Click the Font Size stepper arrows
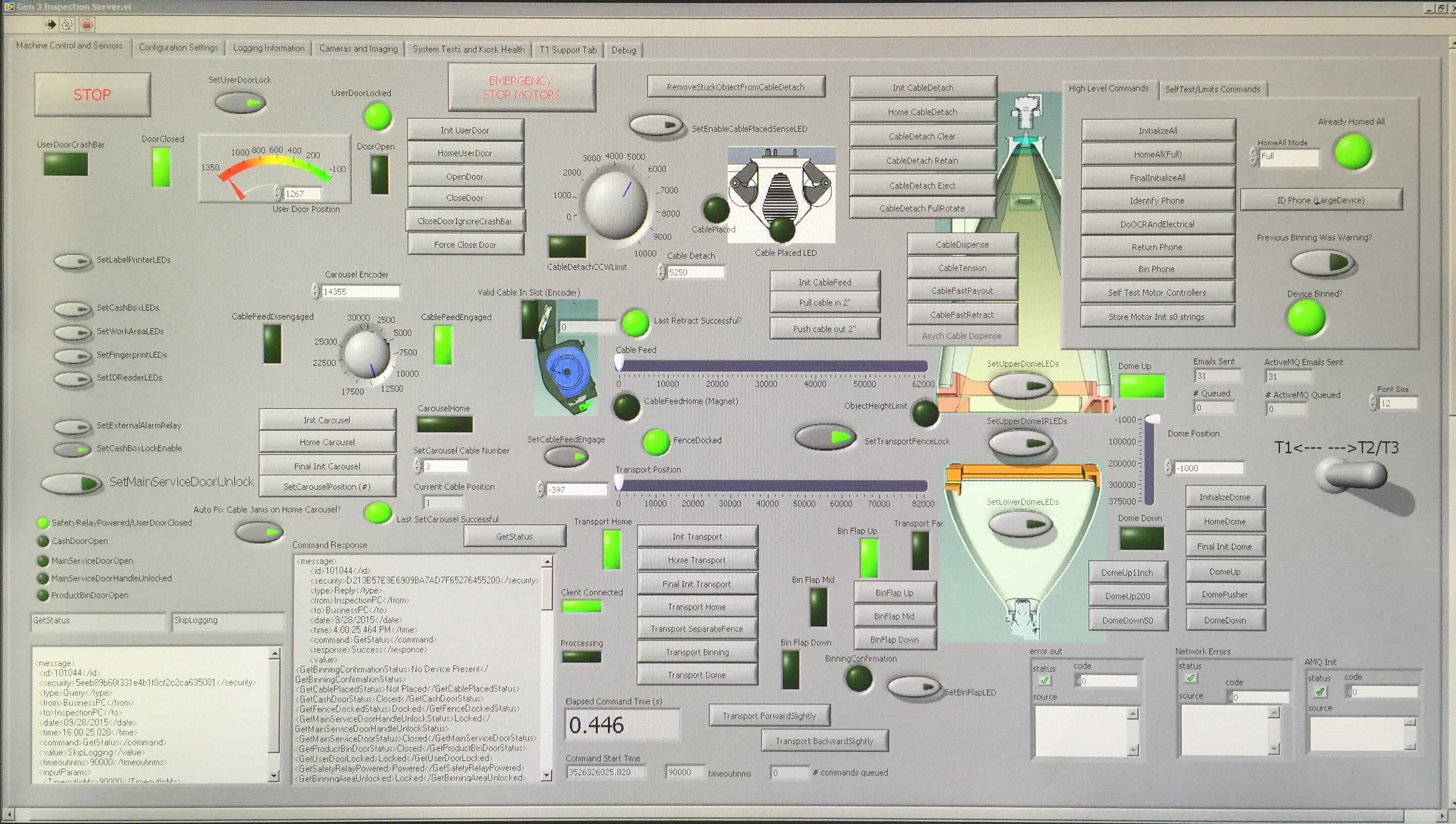Image resolution: width=1456 pixels, height=824 pixels. tap(1373, 402)
